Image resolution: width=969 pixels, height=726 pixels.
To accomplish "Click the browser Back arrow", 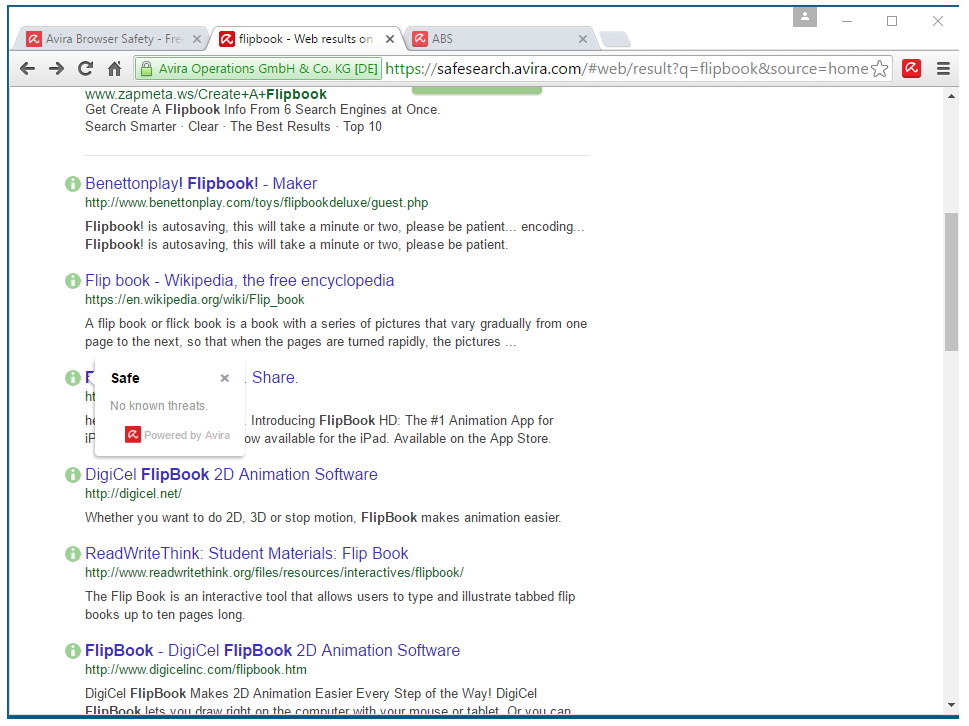I will (27, 69).
